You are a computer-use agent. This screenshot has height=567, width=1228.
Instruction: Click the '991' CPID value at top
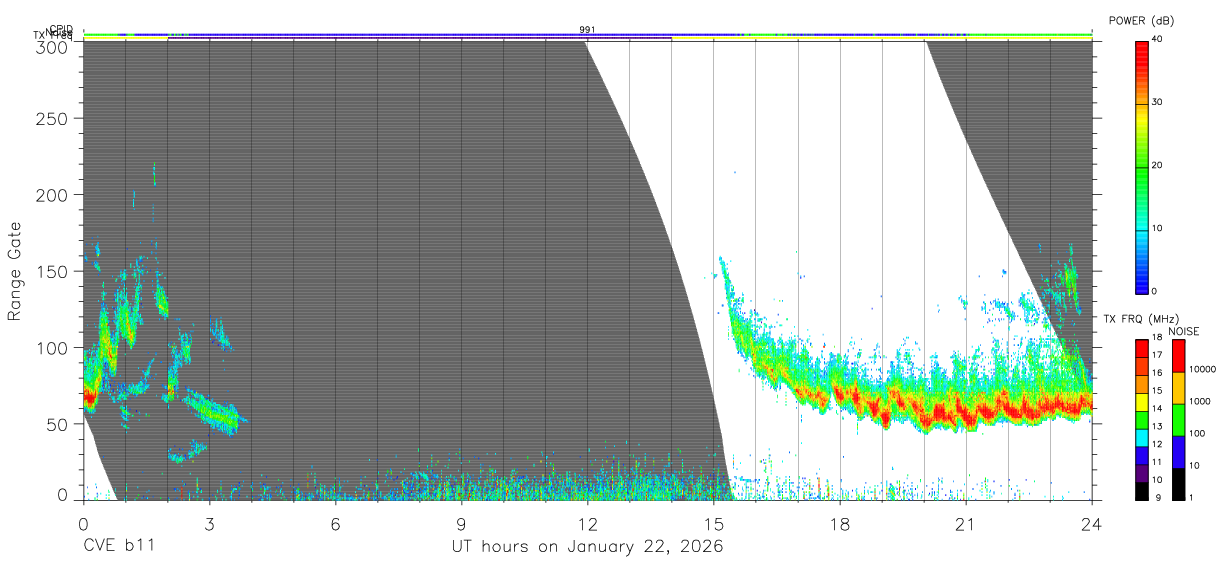587,30
